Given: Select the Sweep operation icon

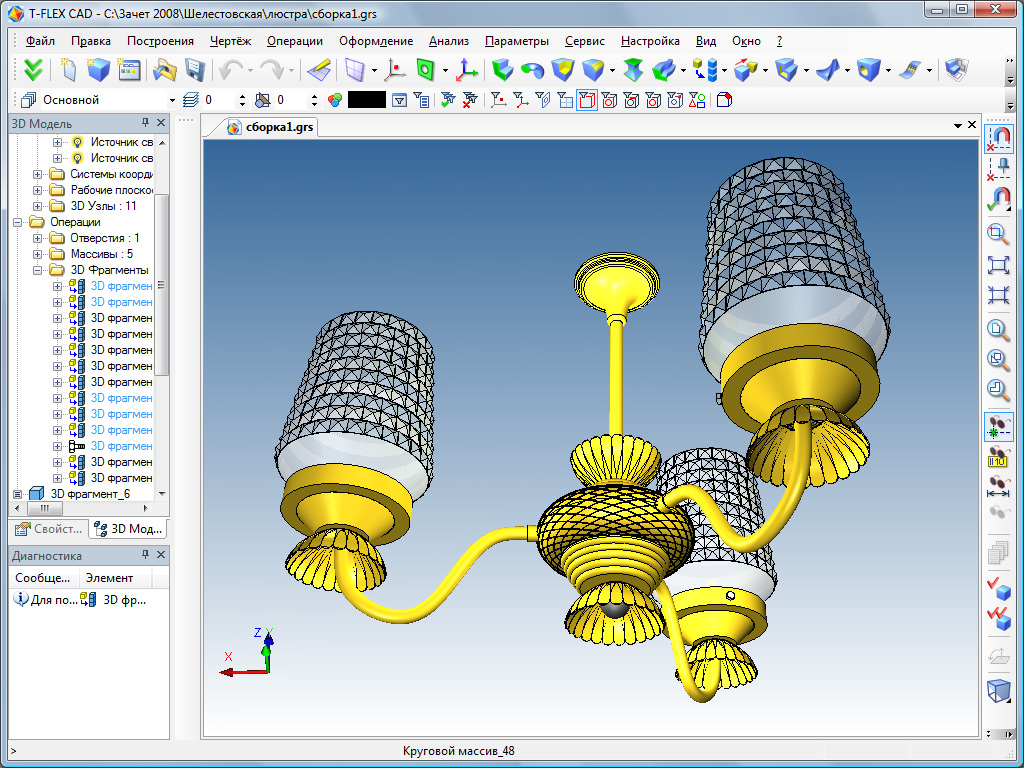Looking at the screenshot, I should point(664,69).
